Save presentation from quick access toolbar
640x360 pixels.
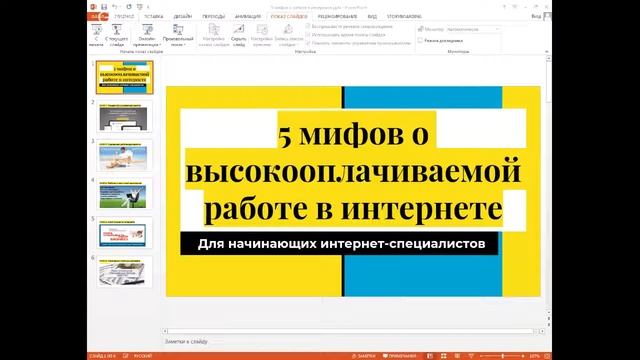pos(104,7)
